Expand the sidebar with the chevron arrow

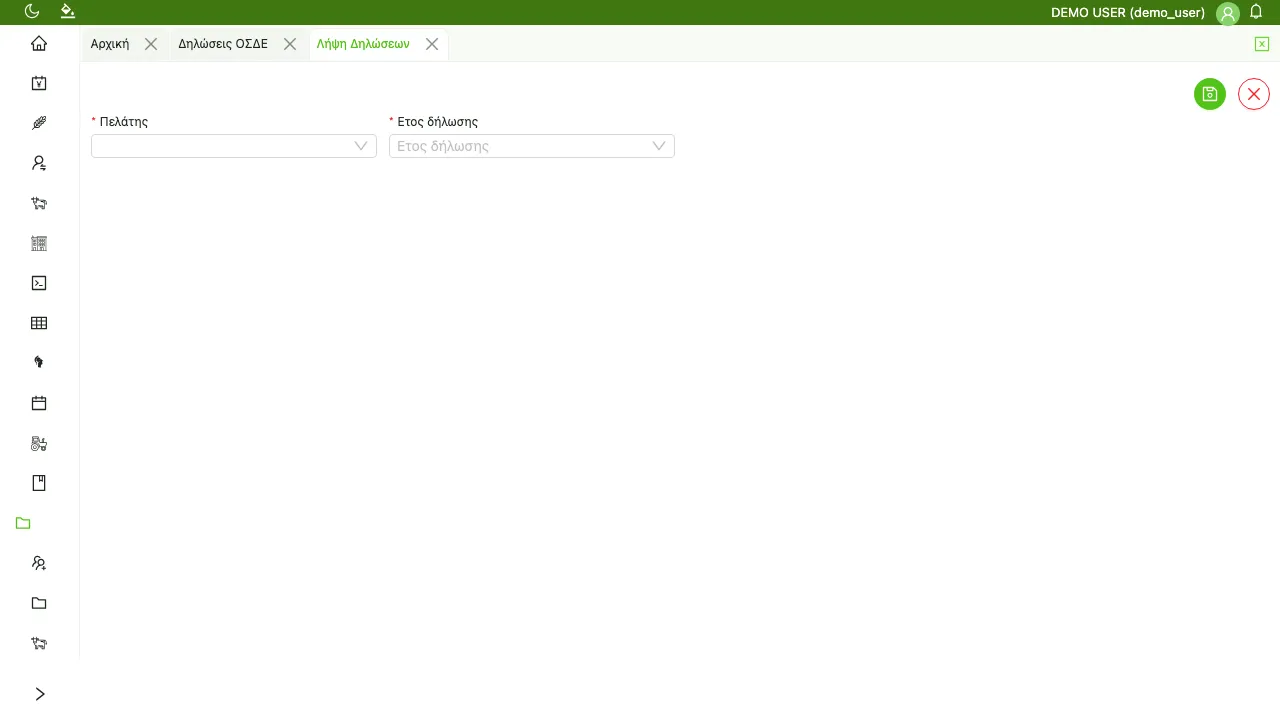(x=39, y=694)
